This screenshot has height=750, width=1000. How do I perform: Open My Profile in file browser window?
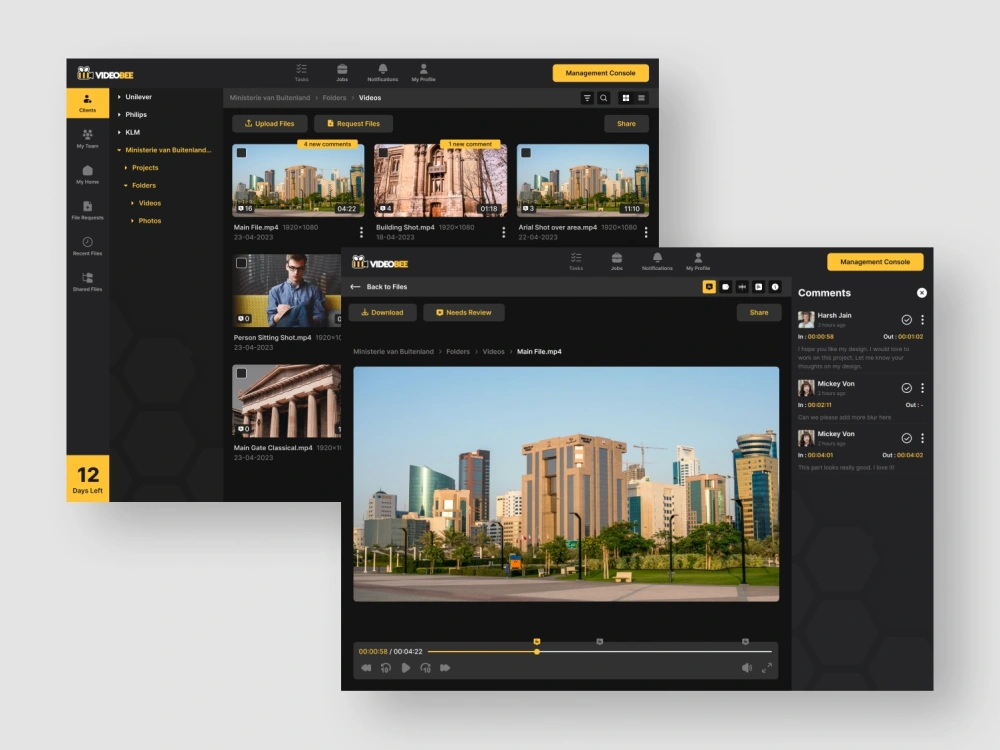click(423, 73)
